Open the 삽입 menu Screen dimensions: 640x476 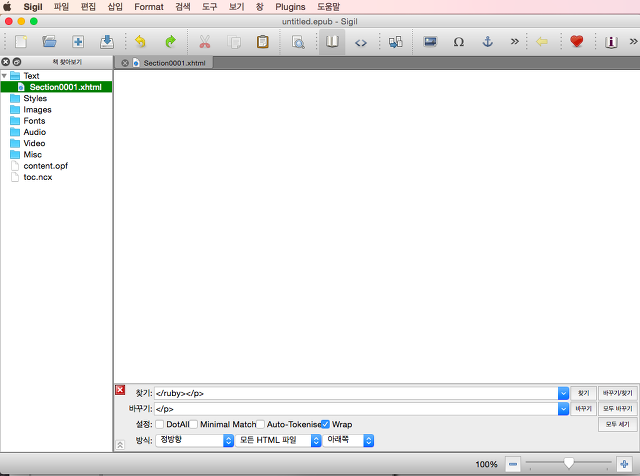pyautogui.click(x=115, y=7)
